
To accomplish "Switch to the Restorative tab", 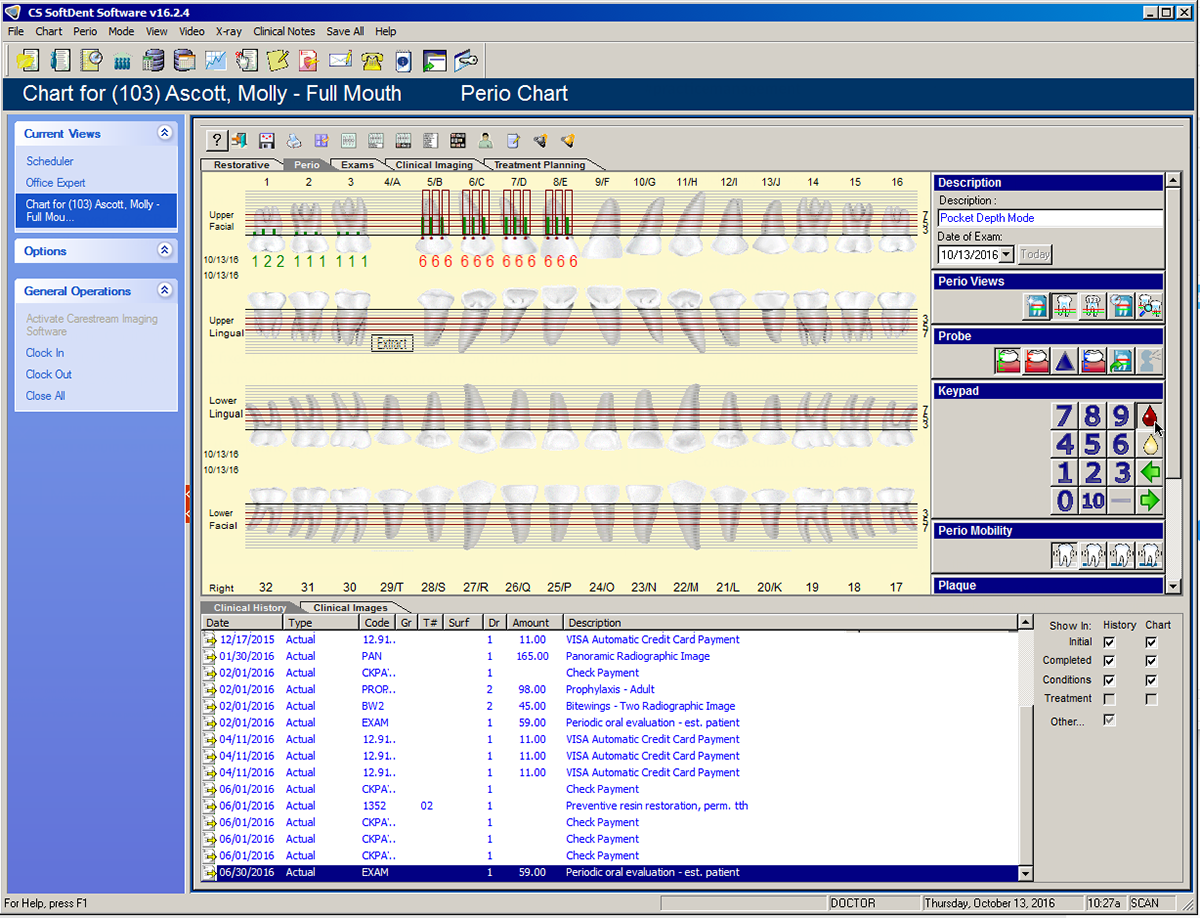I will pyautogui.click(x=241, y=165).
